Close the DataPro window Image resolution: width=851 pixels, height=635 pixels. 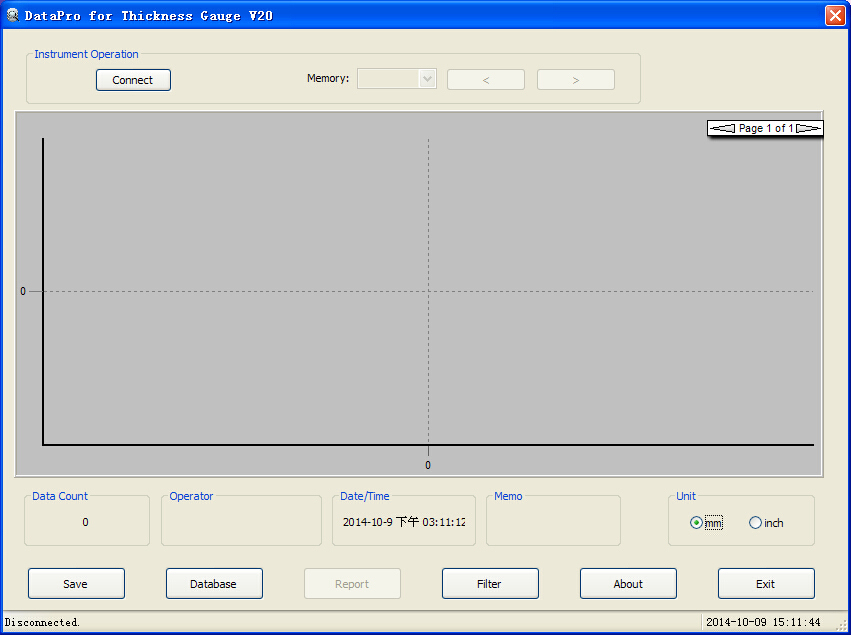point(835,15)
